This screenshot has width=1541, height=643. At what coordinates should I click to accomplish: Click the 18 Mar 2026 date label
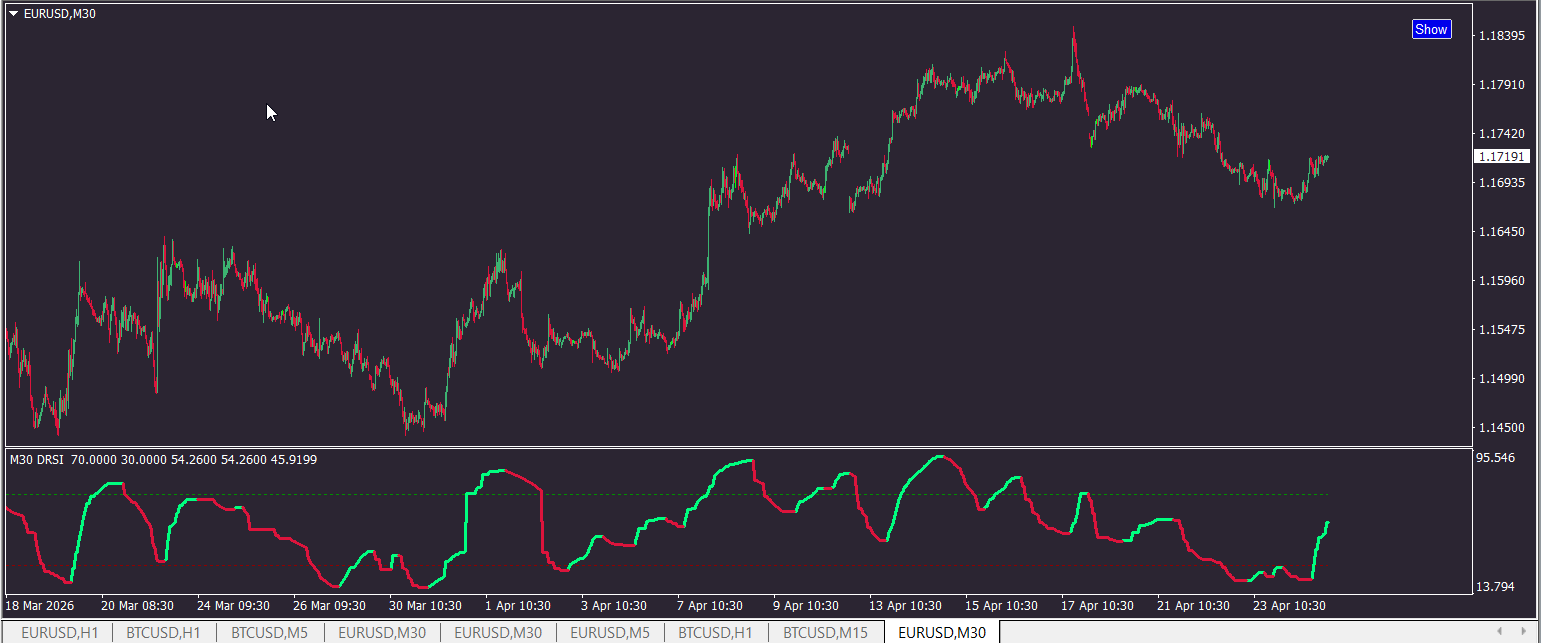tap(40, 606)
